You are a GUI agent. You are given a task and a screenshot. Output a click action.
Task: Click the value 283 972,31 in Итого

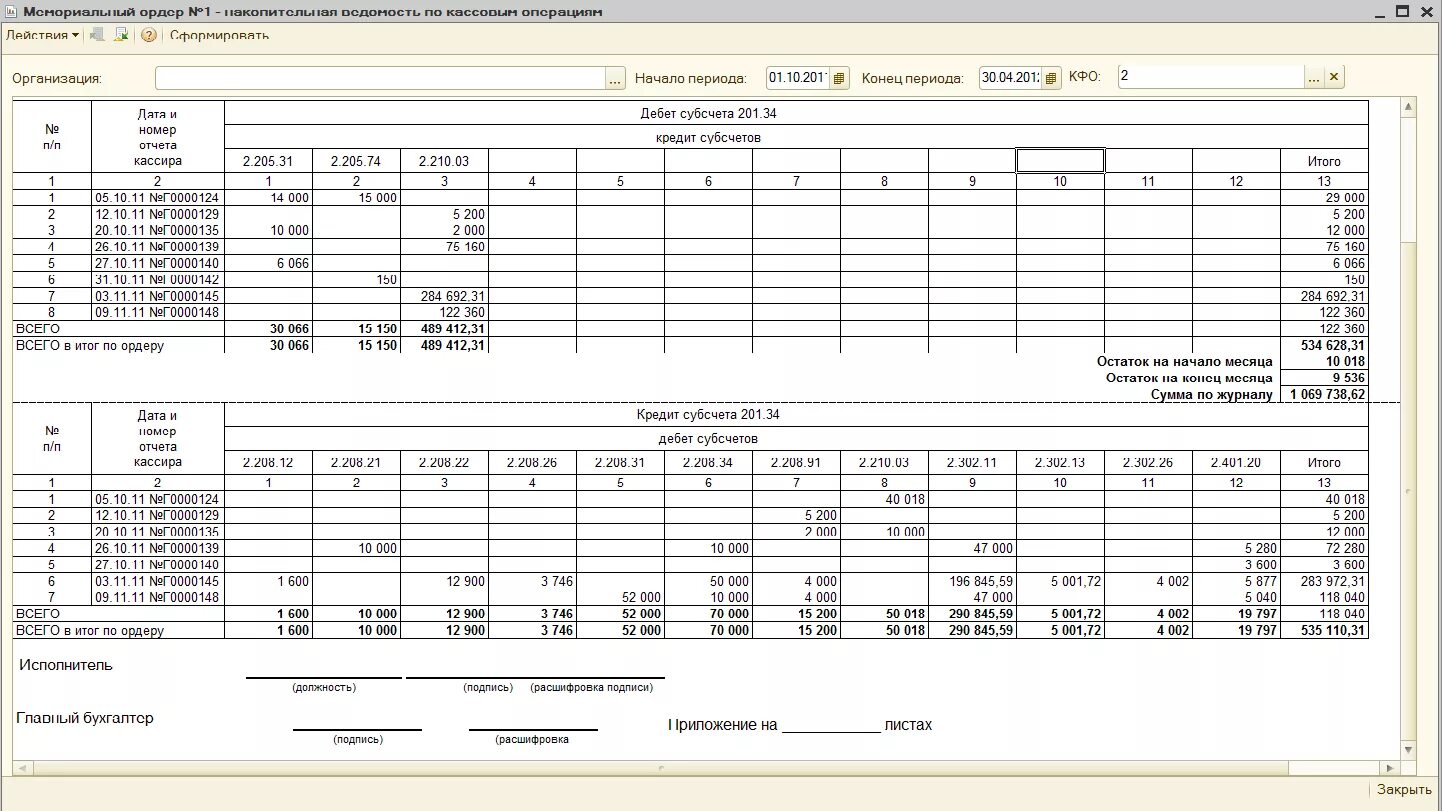1333,581
